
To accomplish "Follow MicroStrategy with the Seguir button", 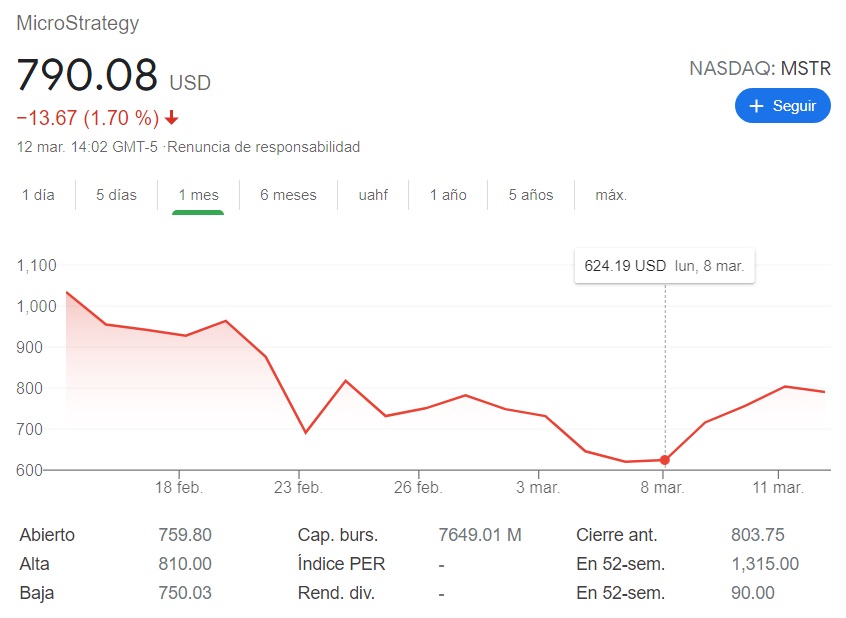I will tap(782, 106).
